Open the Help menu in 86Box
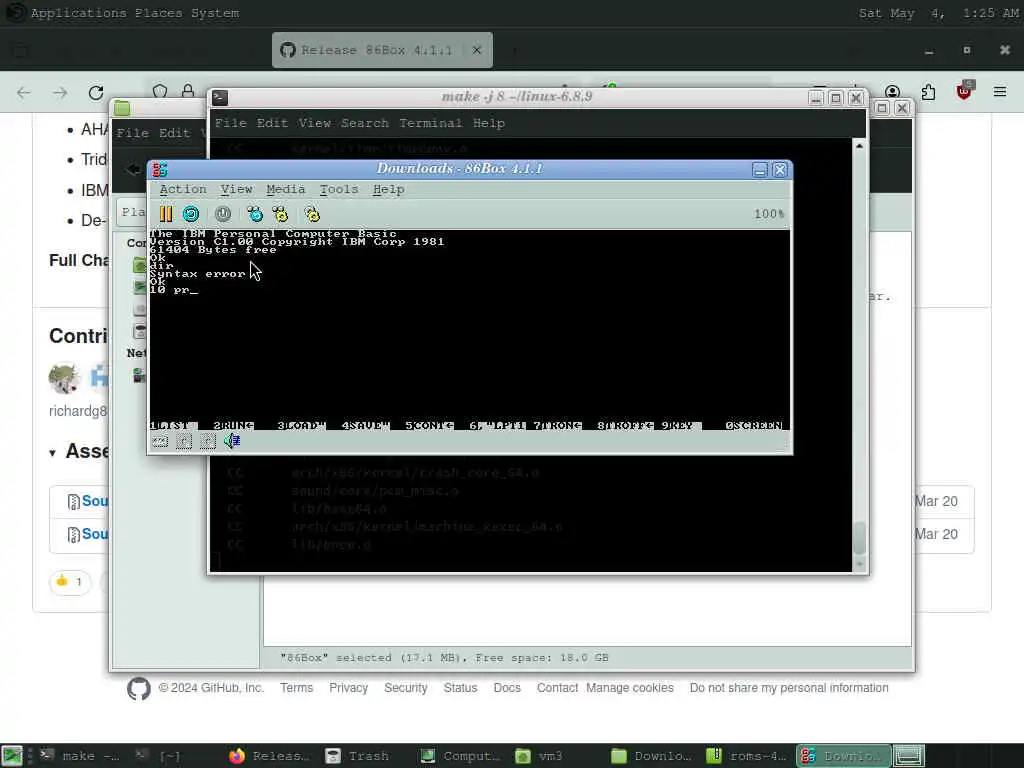Viewport: 1024px width, 768px height. coord(389,189)
